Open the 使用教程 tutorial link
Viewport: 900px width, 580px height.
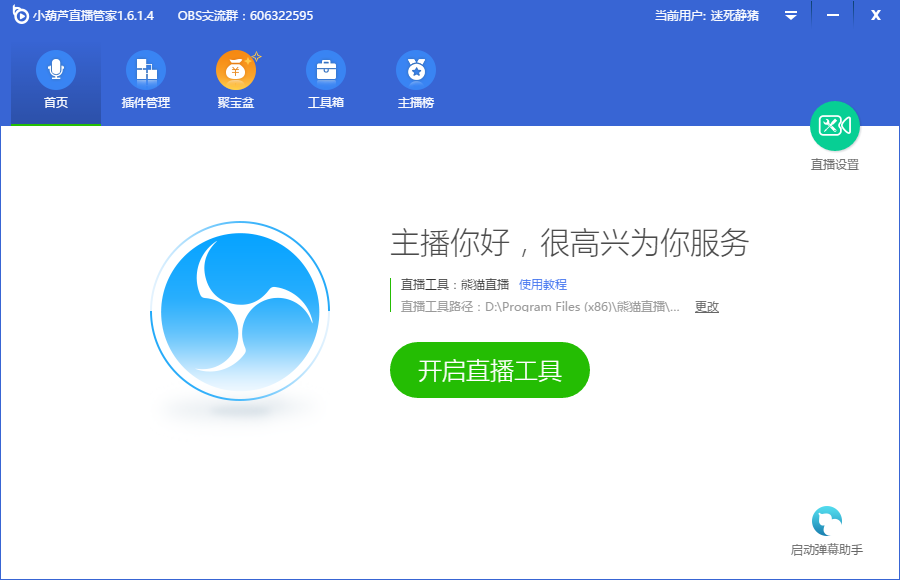point(543,284)
